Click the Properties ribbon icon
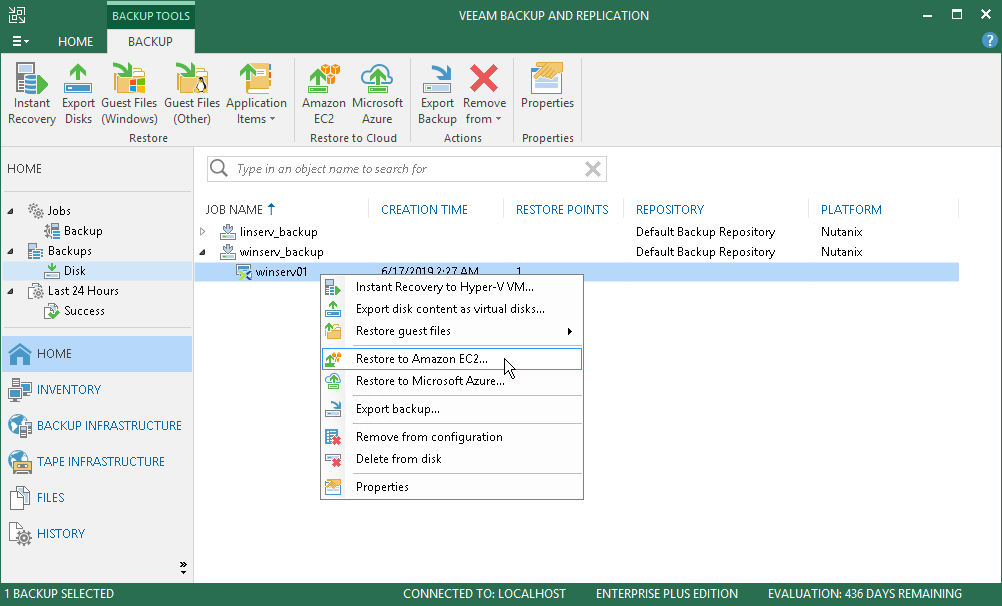 click(547, 86)
